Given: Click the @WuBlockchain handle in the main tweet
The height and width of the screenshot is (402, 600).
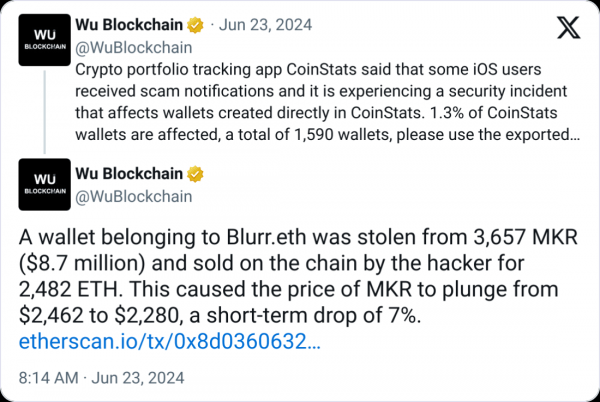Looking at the screenshot, I should coord(133,196).
